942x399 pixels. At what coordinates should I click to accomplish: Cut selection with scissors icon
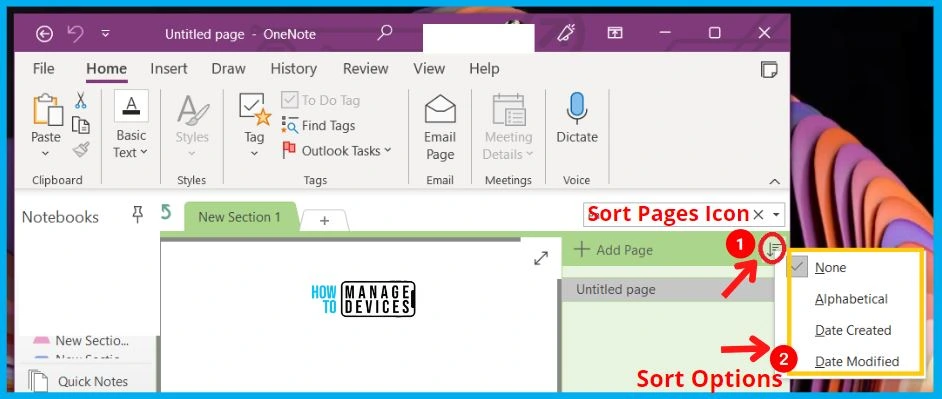[81, 100]
